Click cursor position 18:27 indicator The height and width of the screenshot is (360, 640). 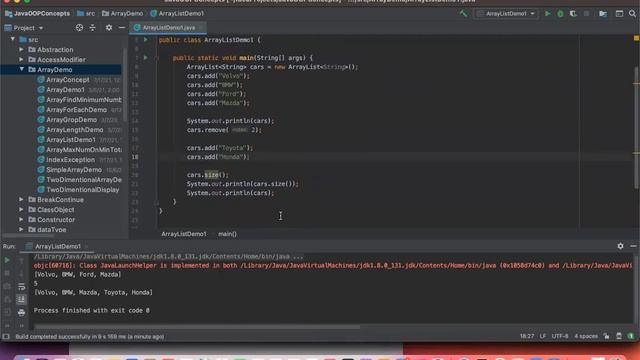point(527,336)
